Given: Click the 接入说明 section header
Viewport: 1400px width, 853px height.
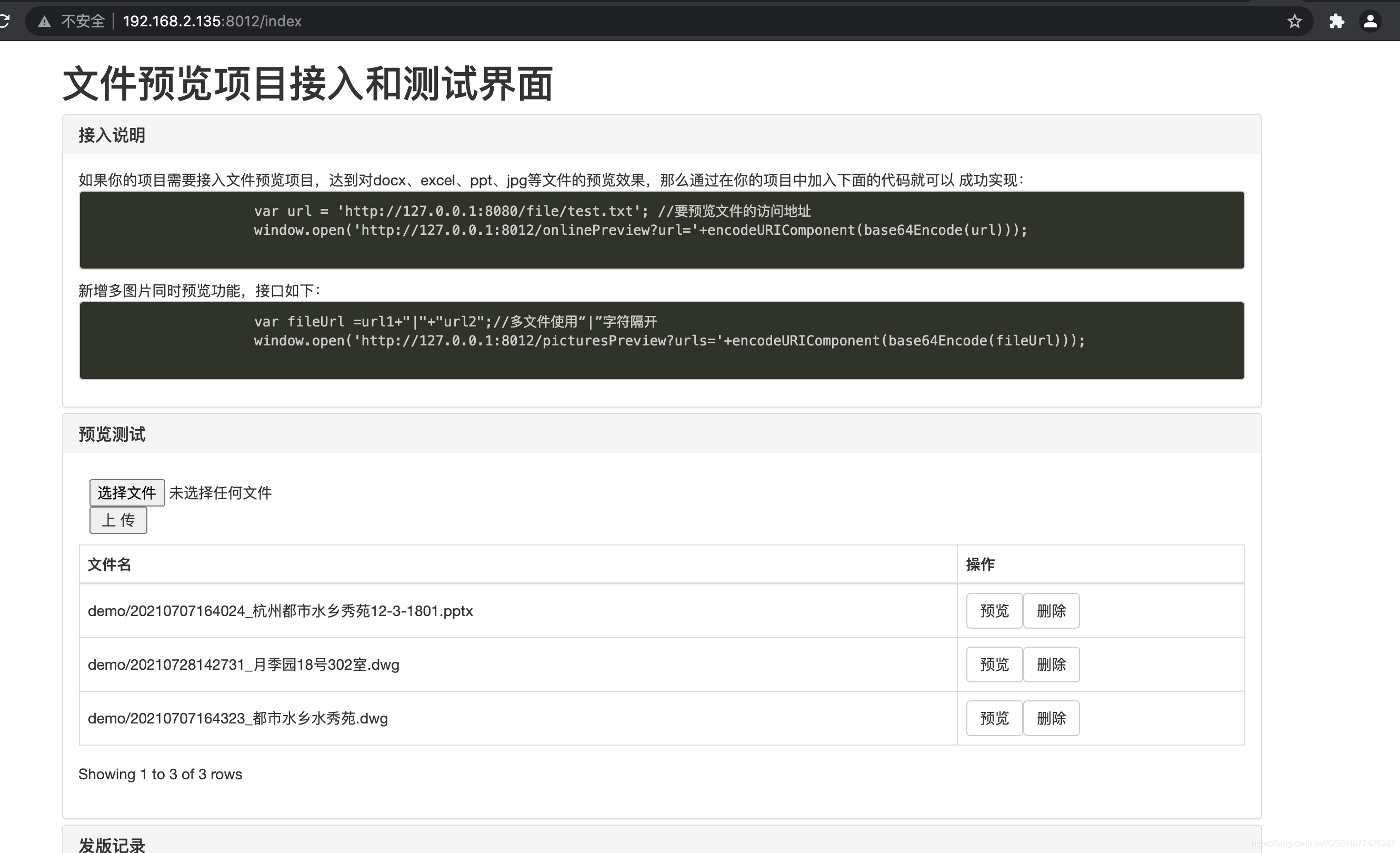Looking at the screenshot, I should click(x=112, y=135).
